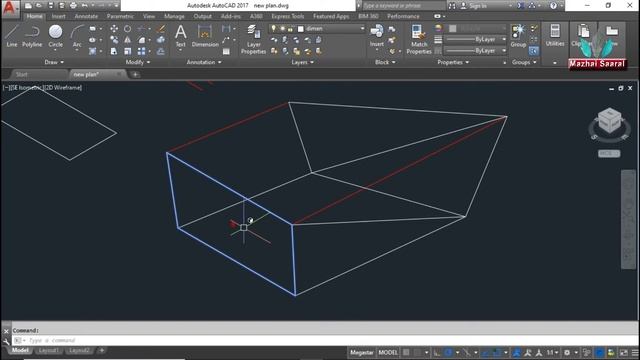Activate Match Properties tool
The height and width of the screenshot is (360, 640).
[x=419, y=39]
